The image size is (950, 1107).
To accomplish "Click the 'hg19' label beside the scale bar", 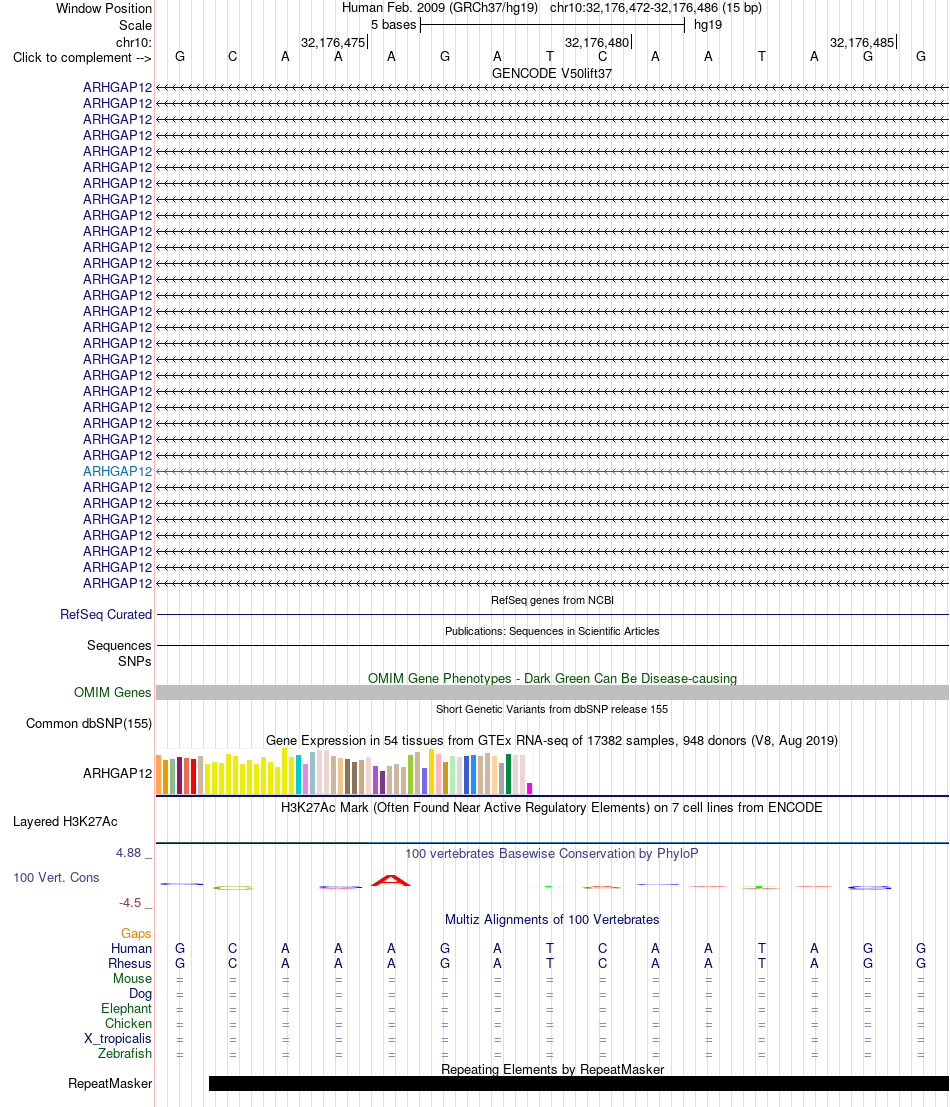I will 708,25.
